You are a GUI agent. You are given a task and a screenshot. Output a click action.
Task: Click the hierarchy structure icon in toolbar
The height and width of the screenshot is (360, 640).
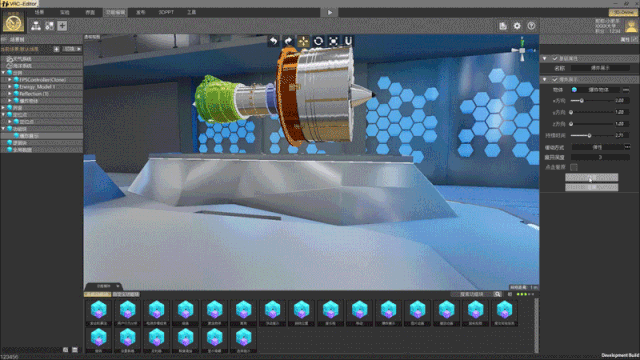pos(36,26)
